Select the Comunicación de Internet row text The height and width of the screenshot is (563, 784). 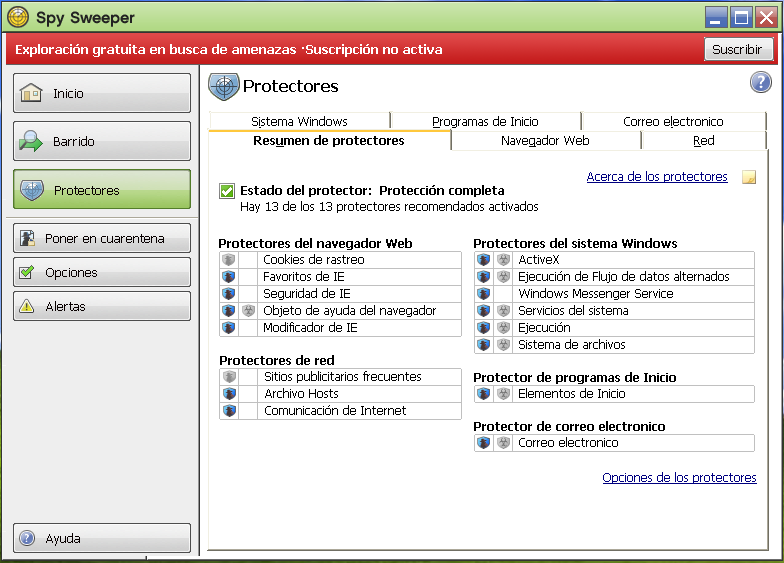point(335,410)
